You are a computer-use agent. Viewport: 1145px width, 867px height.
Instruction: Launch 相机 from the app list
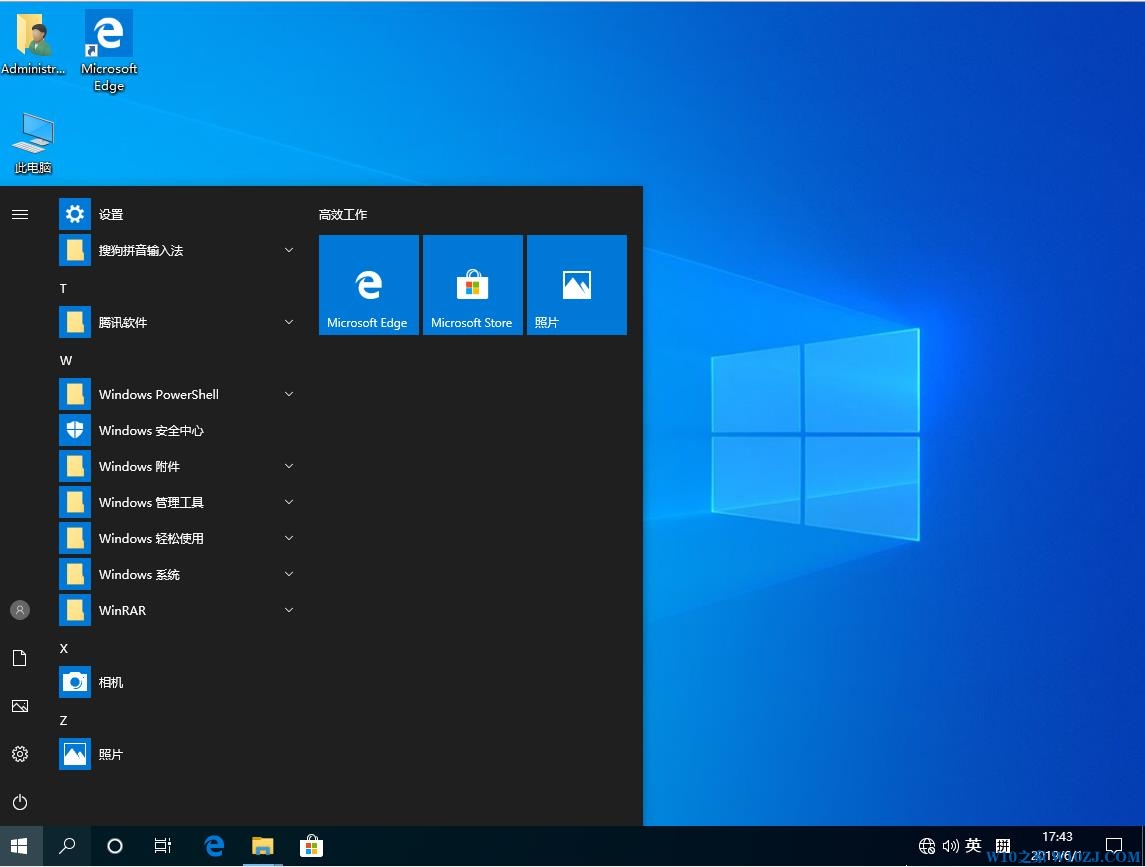pos(179,682)
